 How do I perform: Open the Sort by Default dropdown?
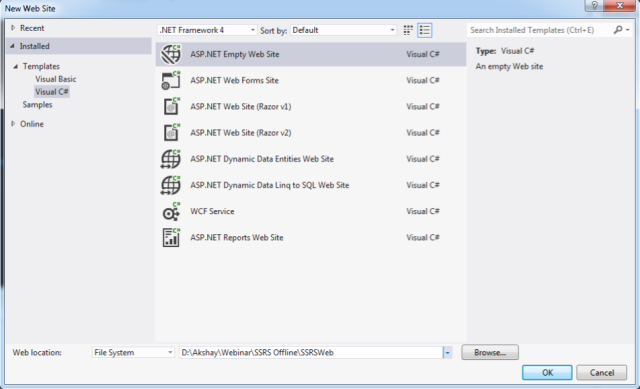pyautogui.click(x=343, y=30)
